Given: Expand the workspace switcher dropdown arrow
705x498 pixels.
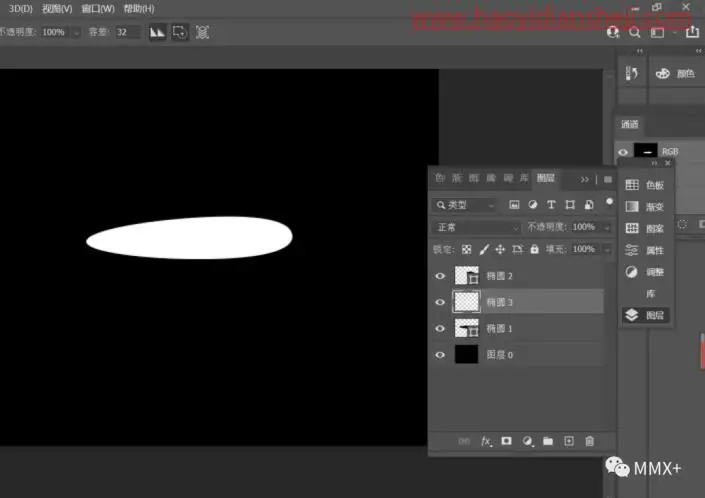Looking at the screenshot, I should point(674,32).
